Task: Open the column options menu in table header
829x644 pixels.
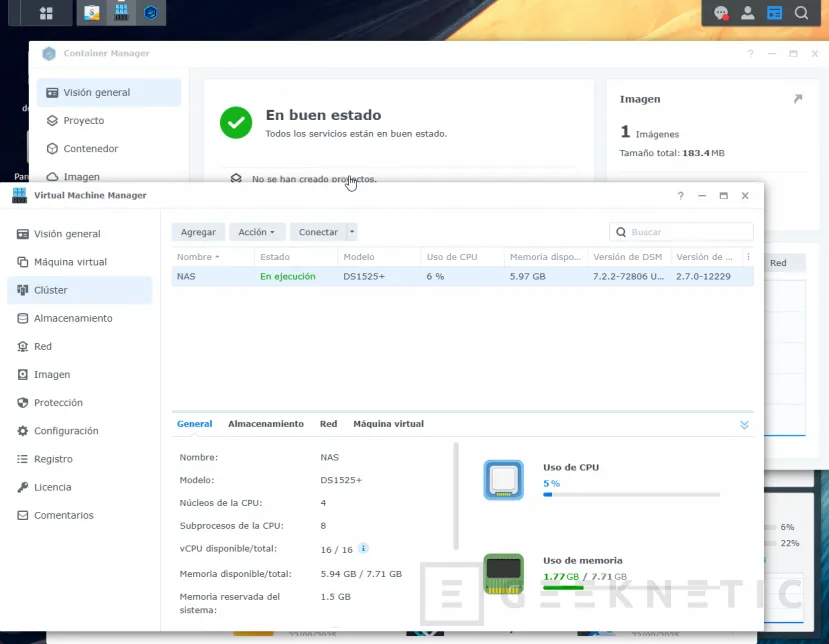Action: point(748,257)
